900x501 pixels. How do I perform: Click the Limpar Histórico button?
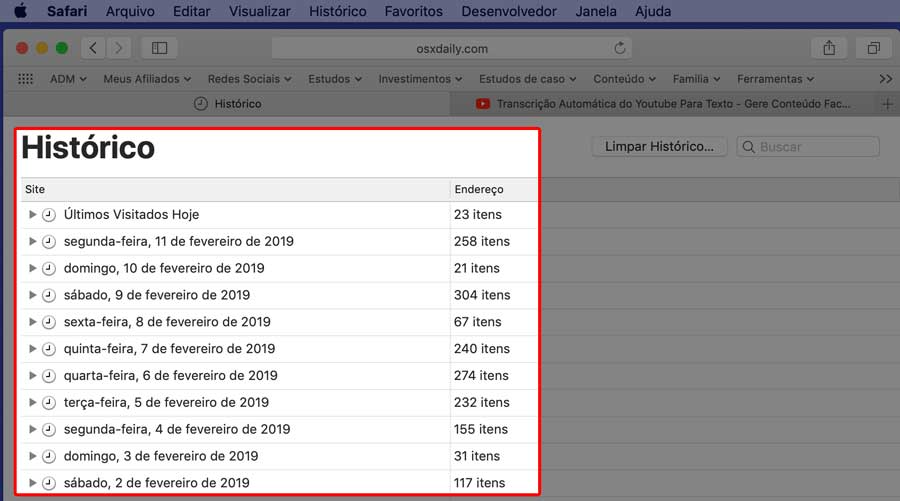(x=659, y=147)
